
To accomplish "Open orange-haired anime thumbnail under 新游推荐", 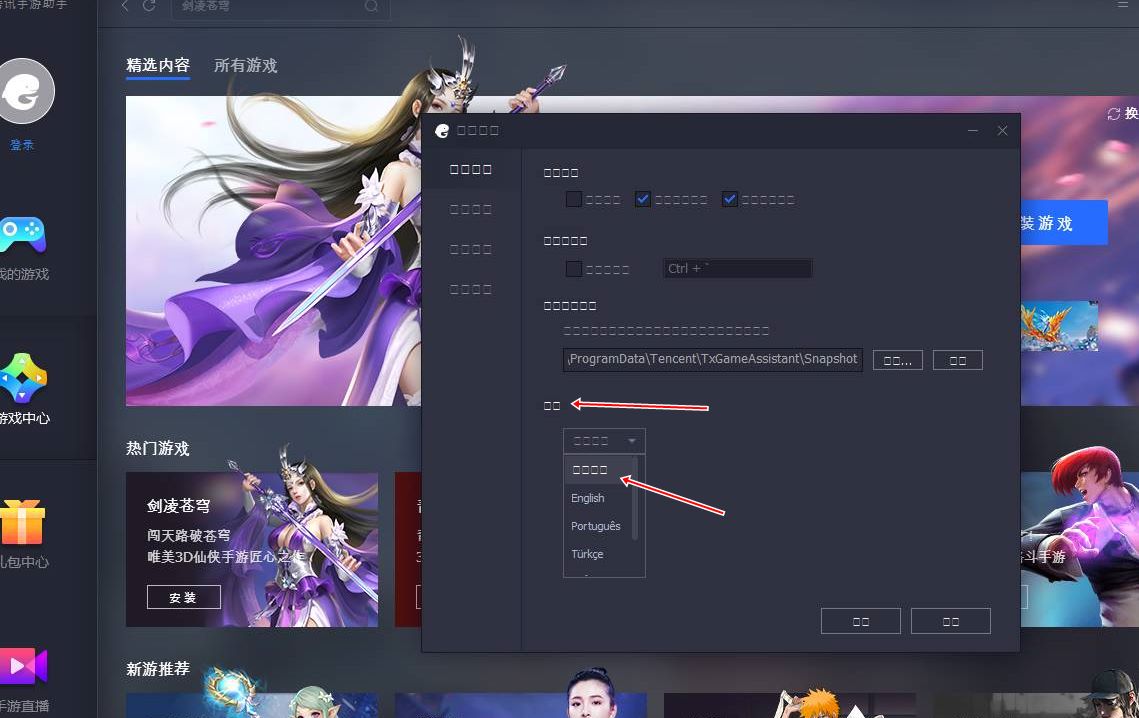I will 790,705.
